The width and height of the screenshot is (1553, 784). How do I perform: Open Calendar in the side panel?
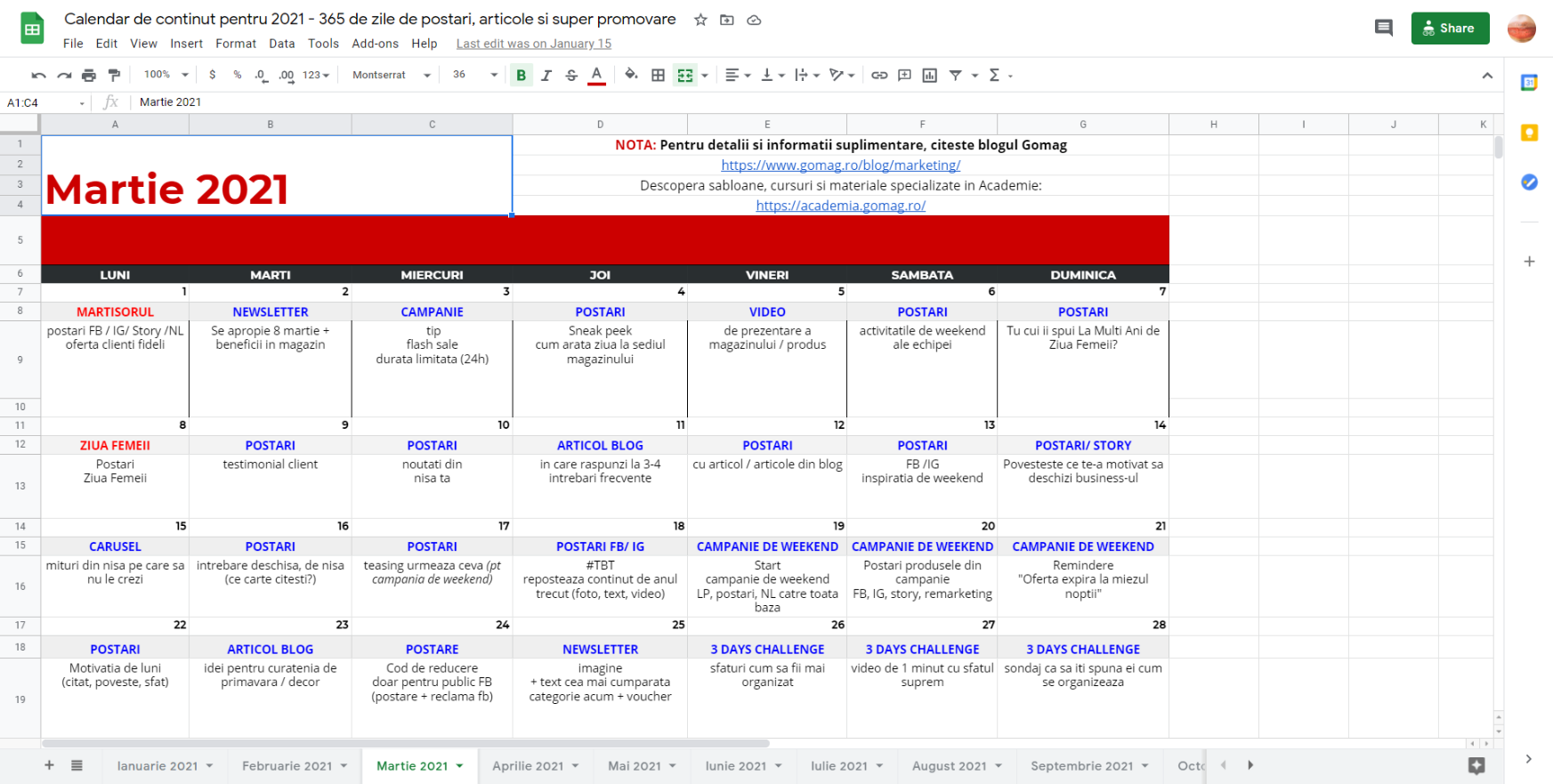(1529, 83)
